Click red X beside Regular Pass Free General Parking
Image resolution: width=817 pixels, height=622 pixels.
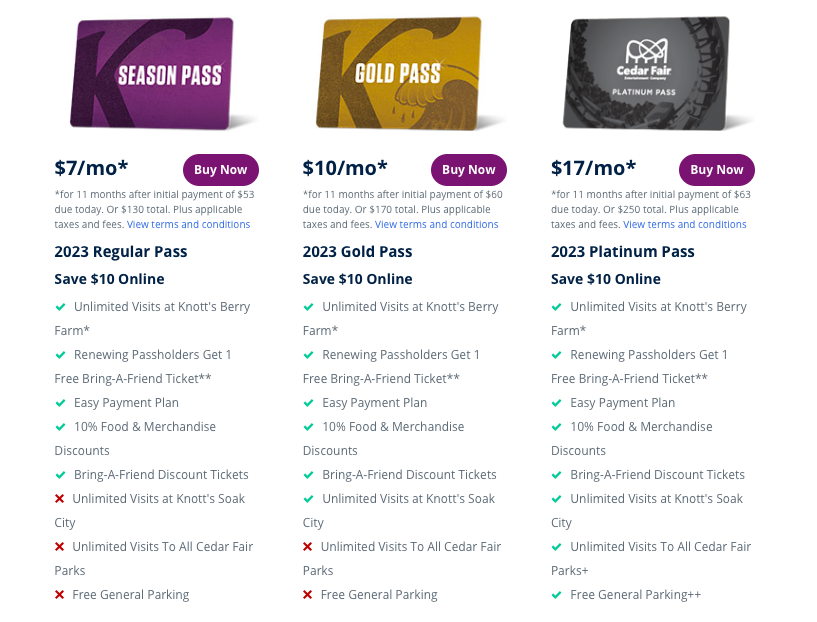point(60,595)
